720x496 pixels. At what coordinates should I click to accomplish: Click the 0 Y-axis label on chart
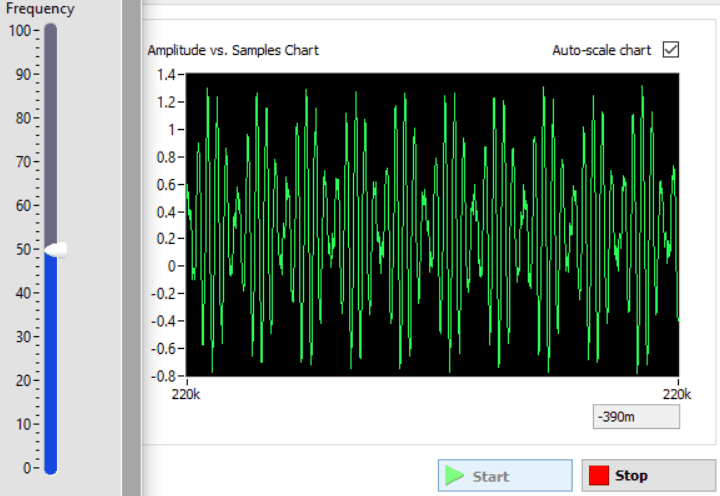point(172,266)
